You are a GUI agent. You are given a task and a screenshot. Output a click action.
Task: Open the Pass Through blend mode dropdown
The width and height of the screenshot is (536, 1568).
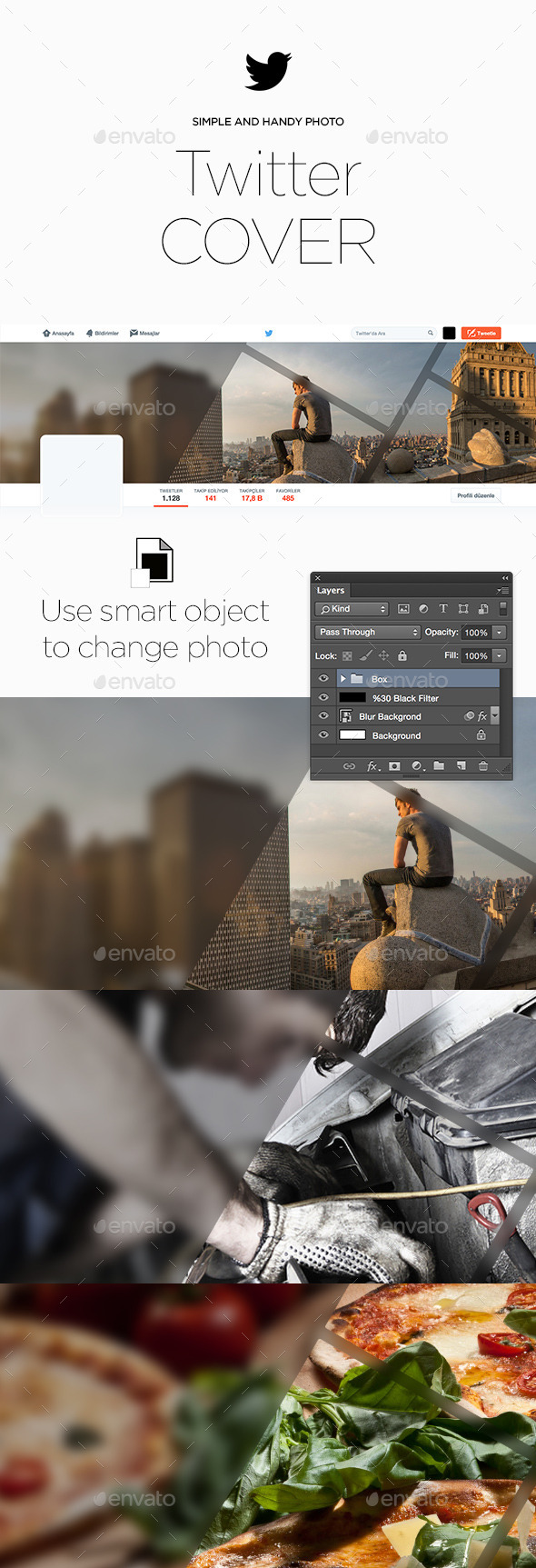[x=368, y=633]
